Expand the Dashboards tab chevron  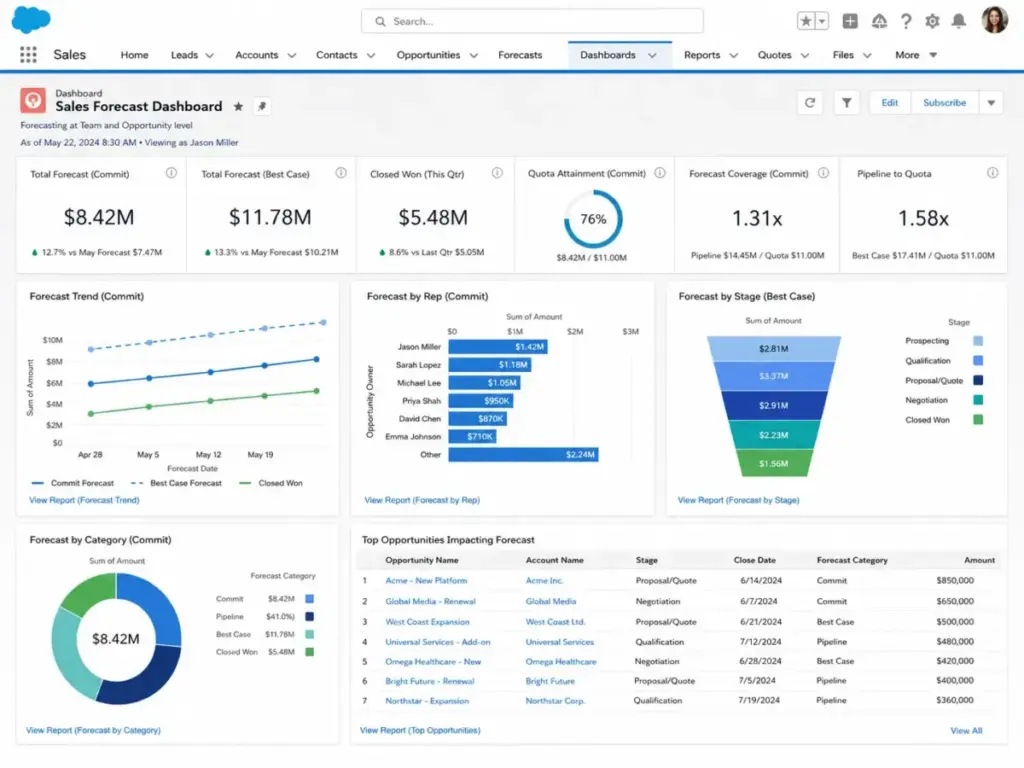click(652, 56)
